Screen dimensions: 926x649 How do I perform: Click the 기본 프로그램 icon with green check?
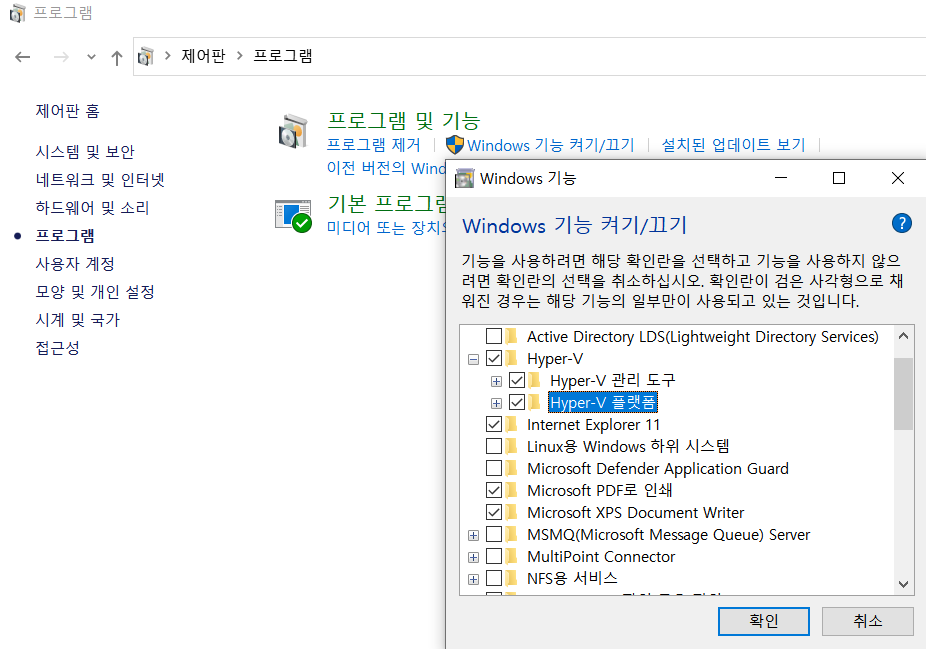pyautogui.click(x=294, y=216)
